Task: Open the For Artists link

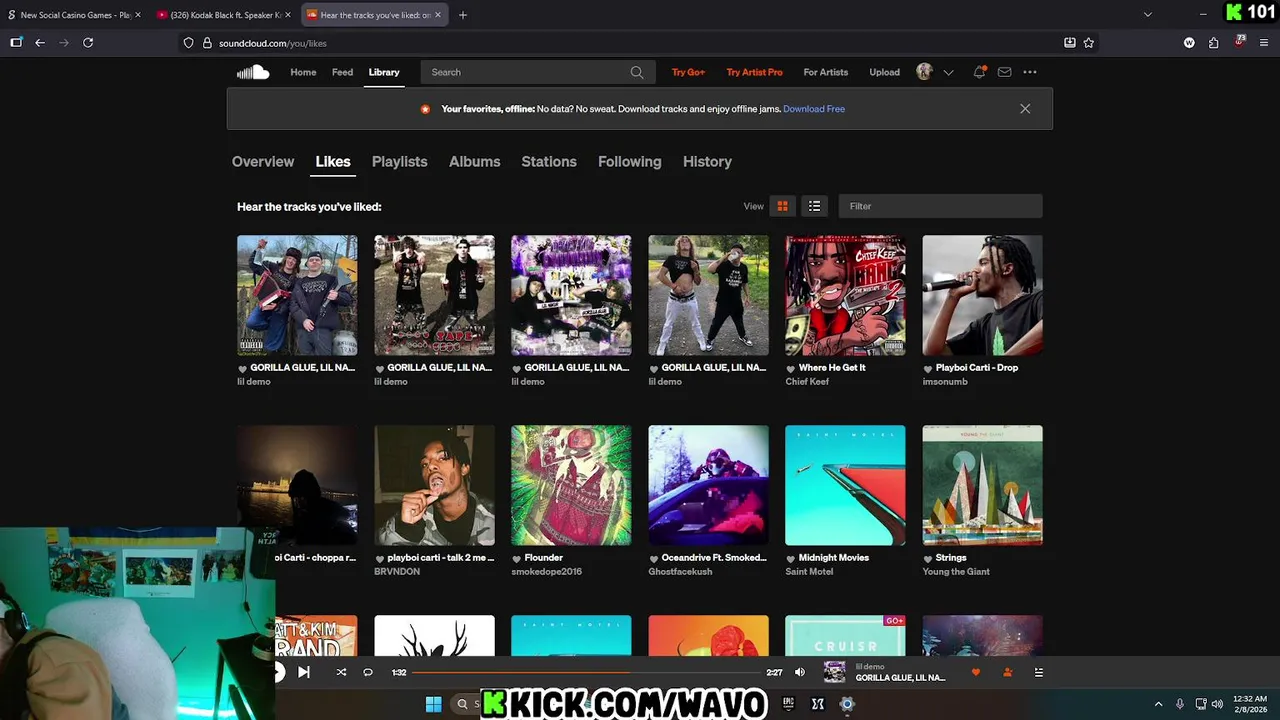Action: point(825,72)
